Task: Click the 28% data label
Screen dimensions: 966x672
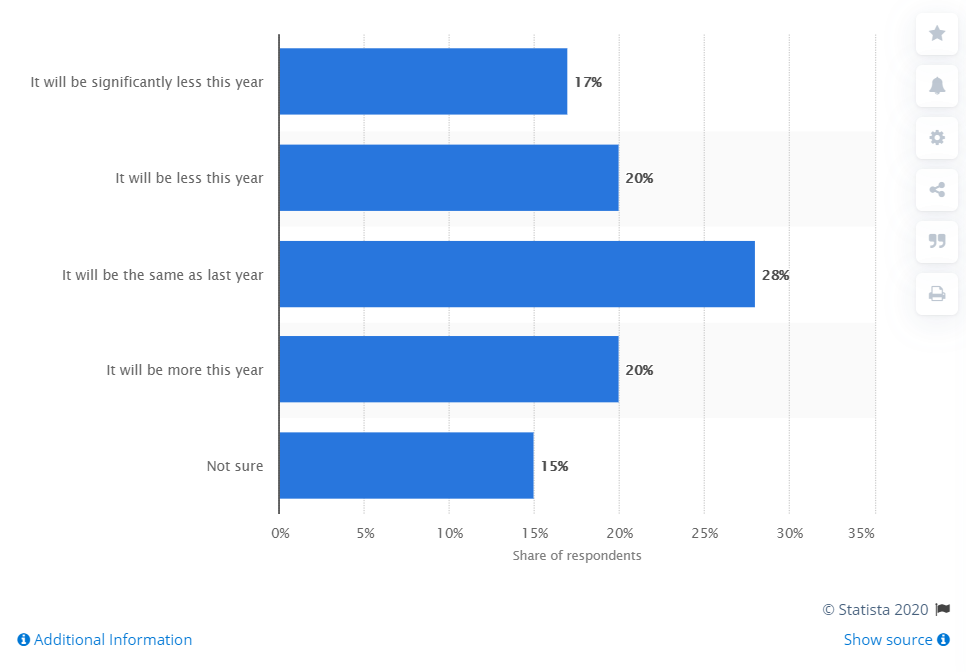Action: (x=775, y=275)
